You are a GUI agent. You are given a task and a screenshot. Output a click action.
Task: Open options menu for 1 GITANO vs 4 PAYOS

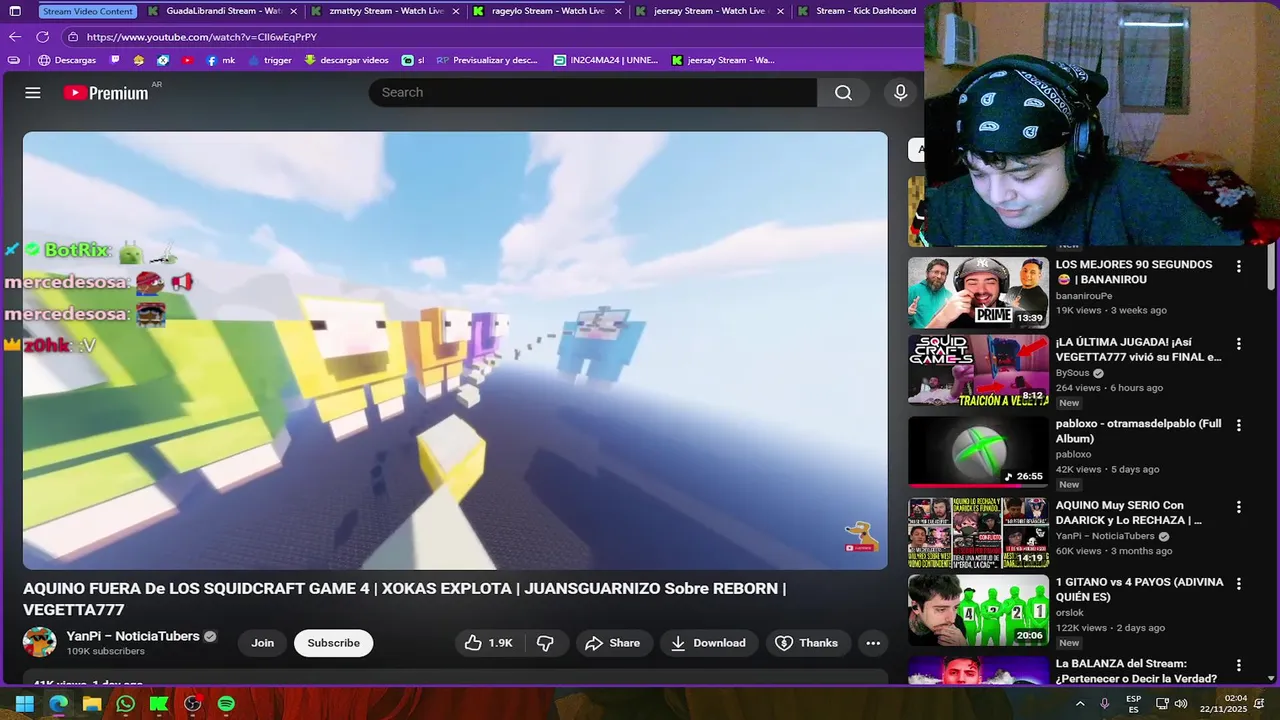[1238, 583]
